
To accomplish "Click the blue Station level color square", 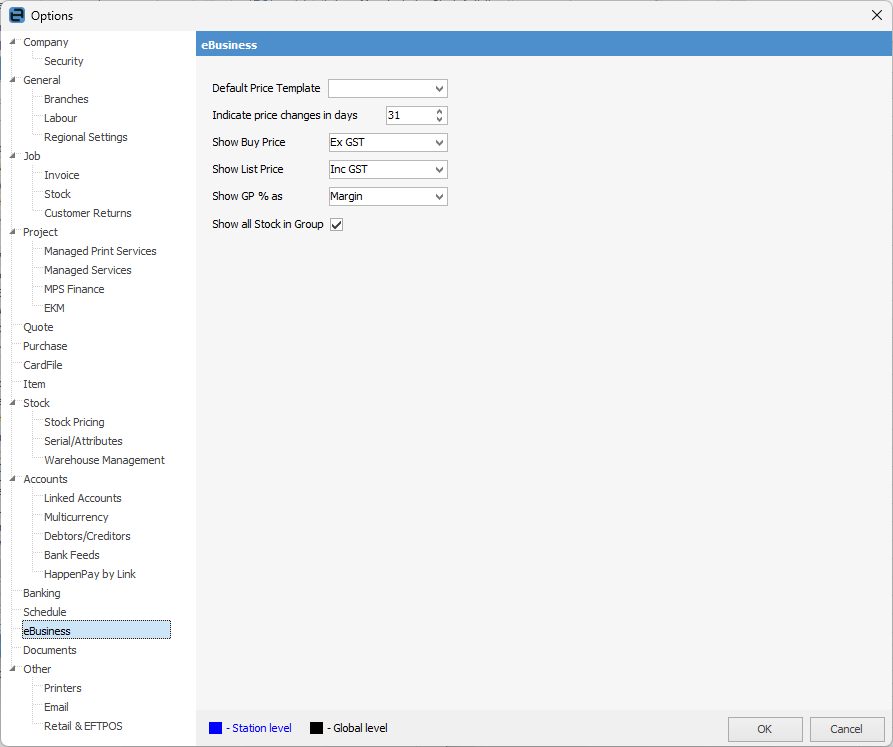I will [x=216, y=728].
